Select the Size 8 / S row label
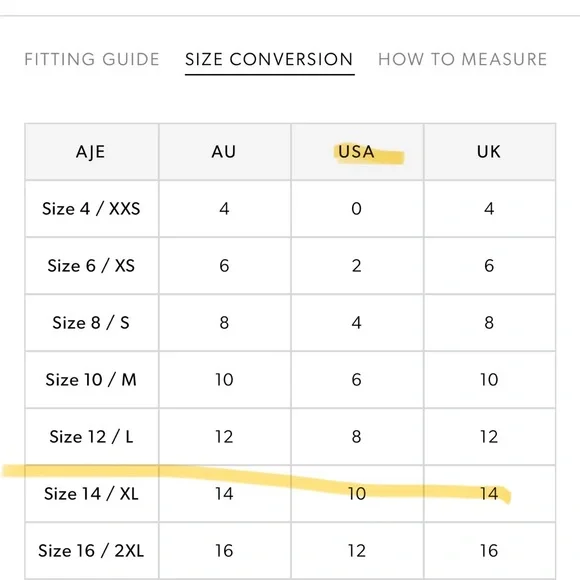This screenshot has width=580, height=580. pyautogui.click(x=91, y=323)
